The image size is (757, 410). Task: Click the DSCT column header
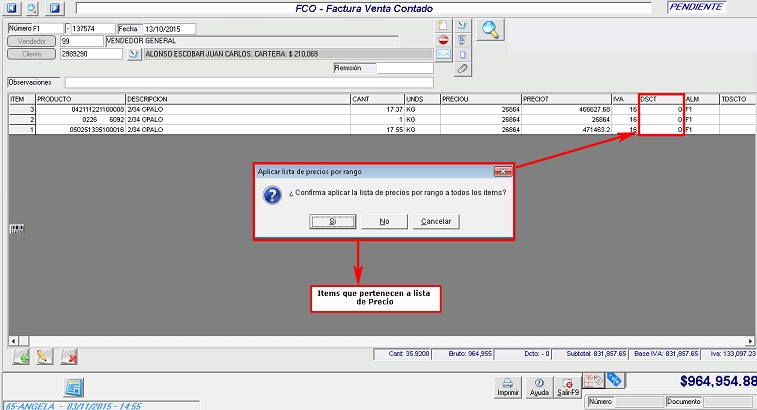point(661,100)
